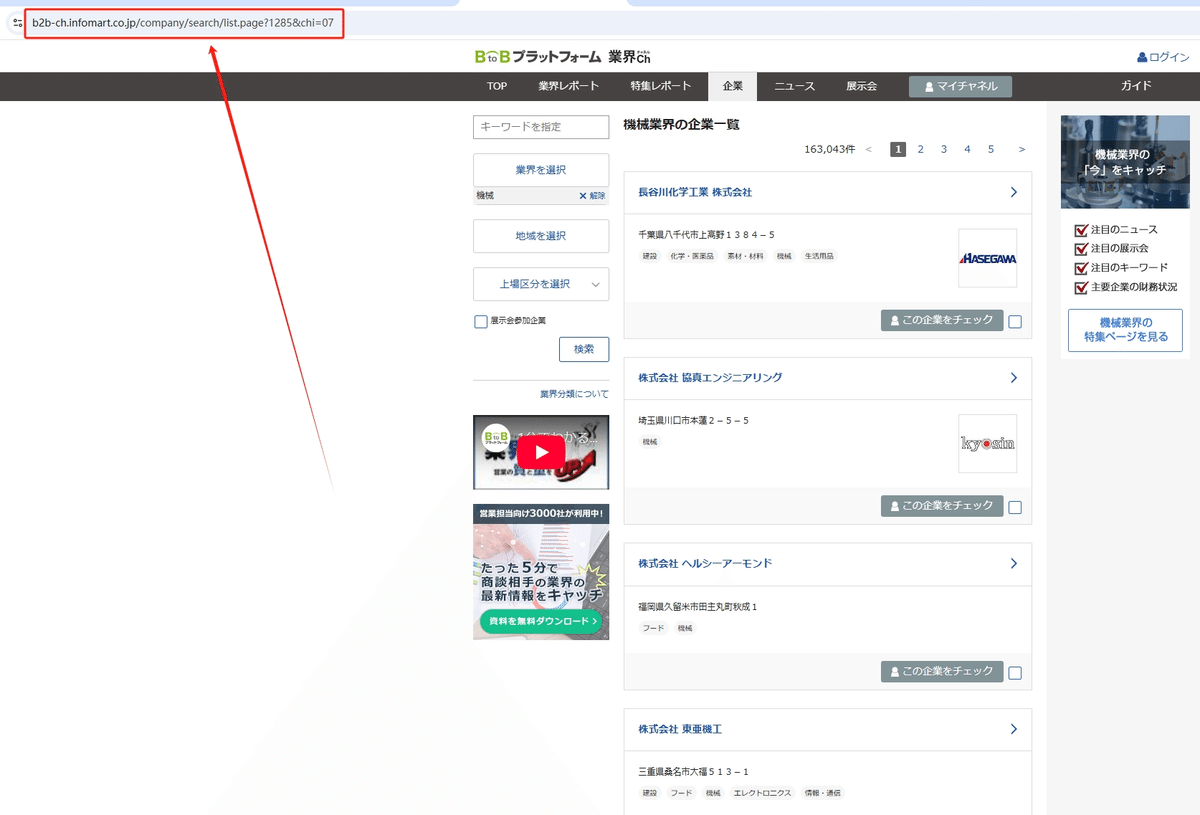
Task: Tick the checkbox for ヘルシーアーモンド card
Action: (x=1015, y=673)
